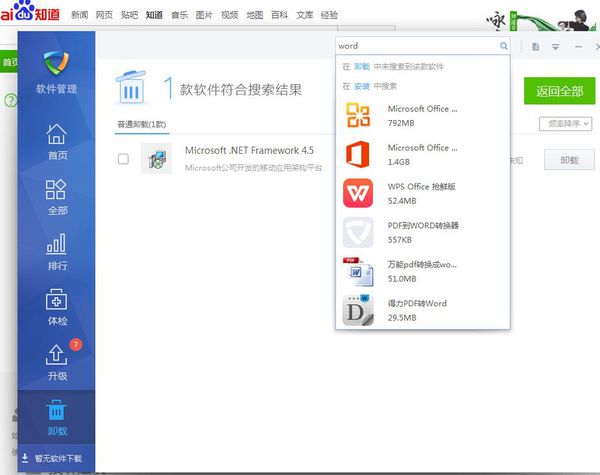
Task: Select PDF到WORD转换器 result
Action: tap(422, 232)
